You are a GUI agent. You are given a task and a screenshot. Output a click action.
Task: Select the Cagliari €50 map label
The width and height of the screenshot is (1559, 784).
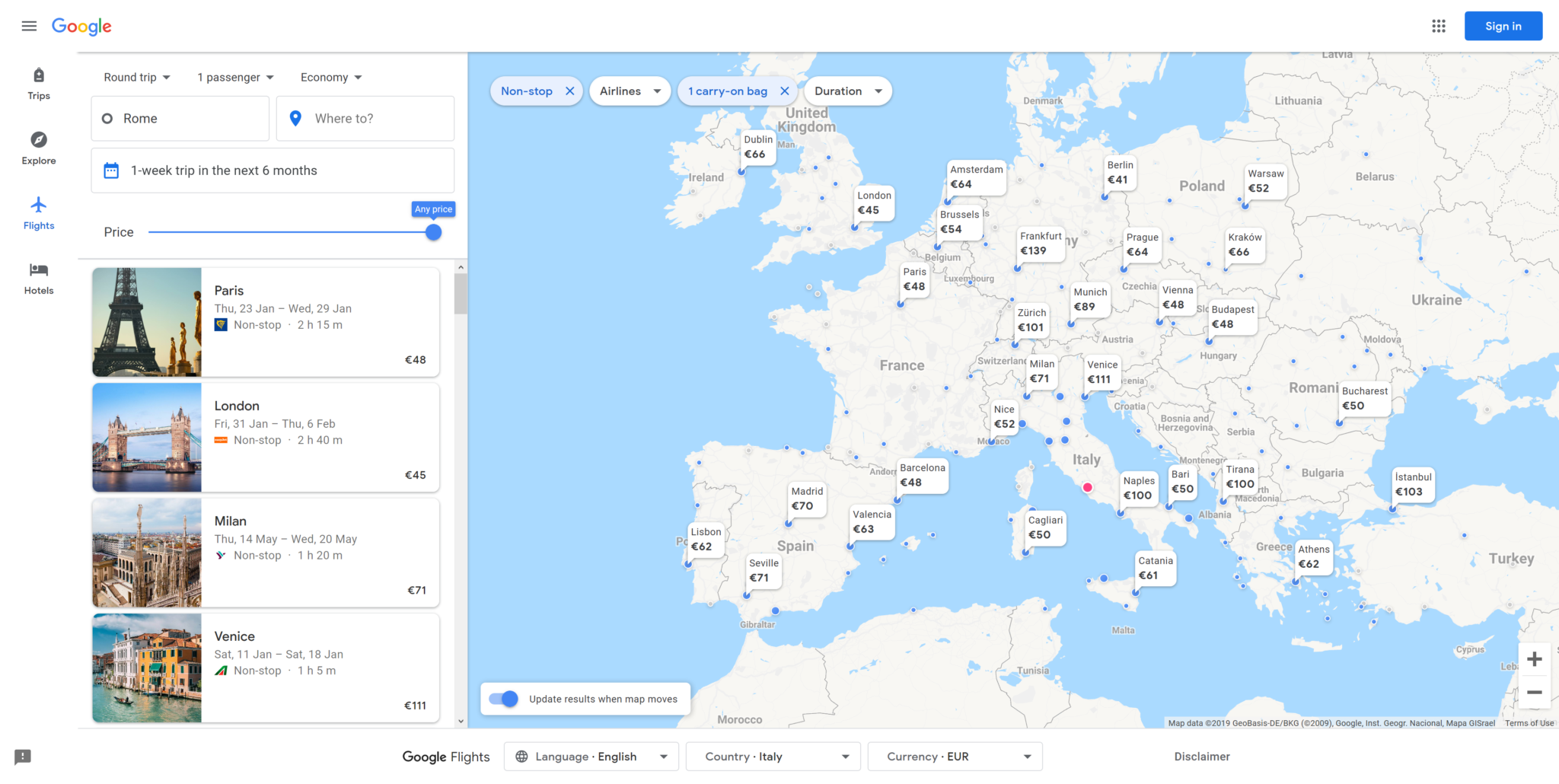coord(1045,527)
